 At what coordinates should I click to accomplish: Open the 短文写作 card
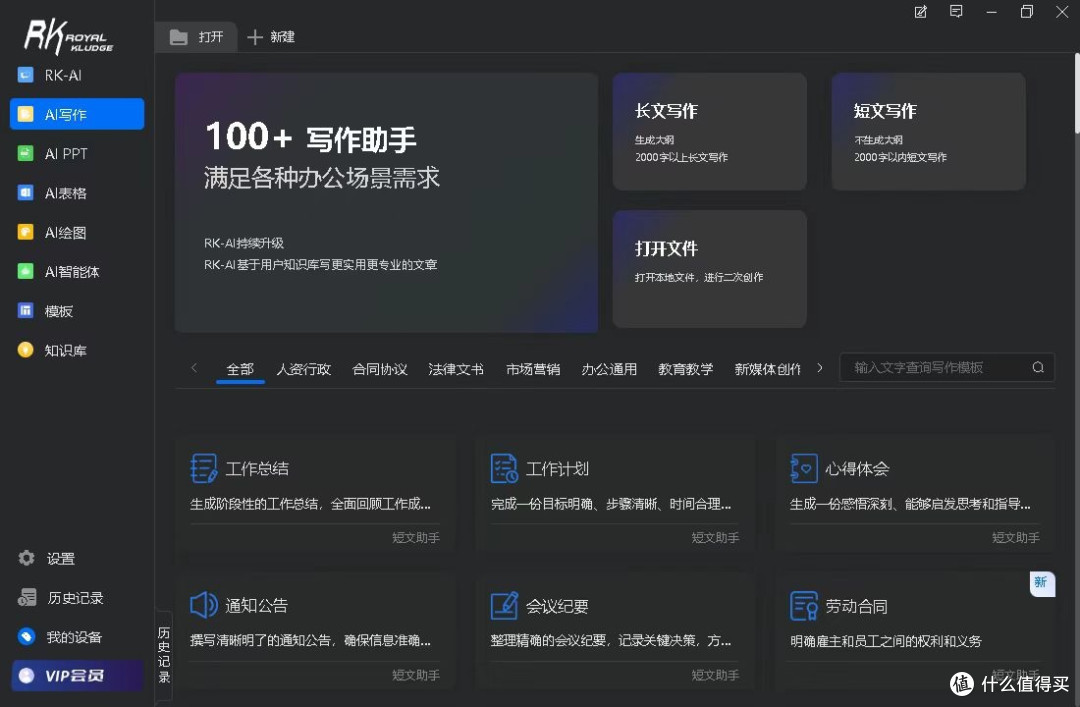pyautogui.click(x=928, y=132)
